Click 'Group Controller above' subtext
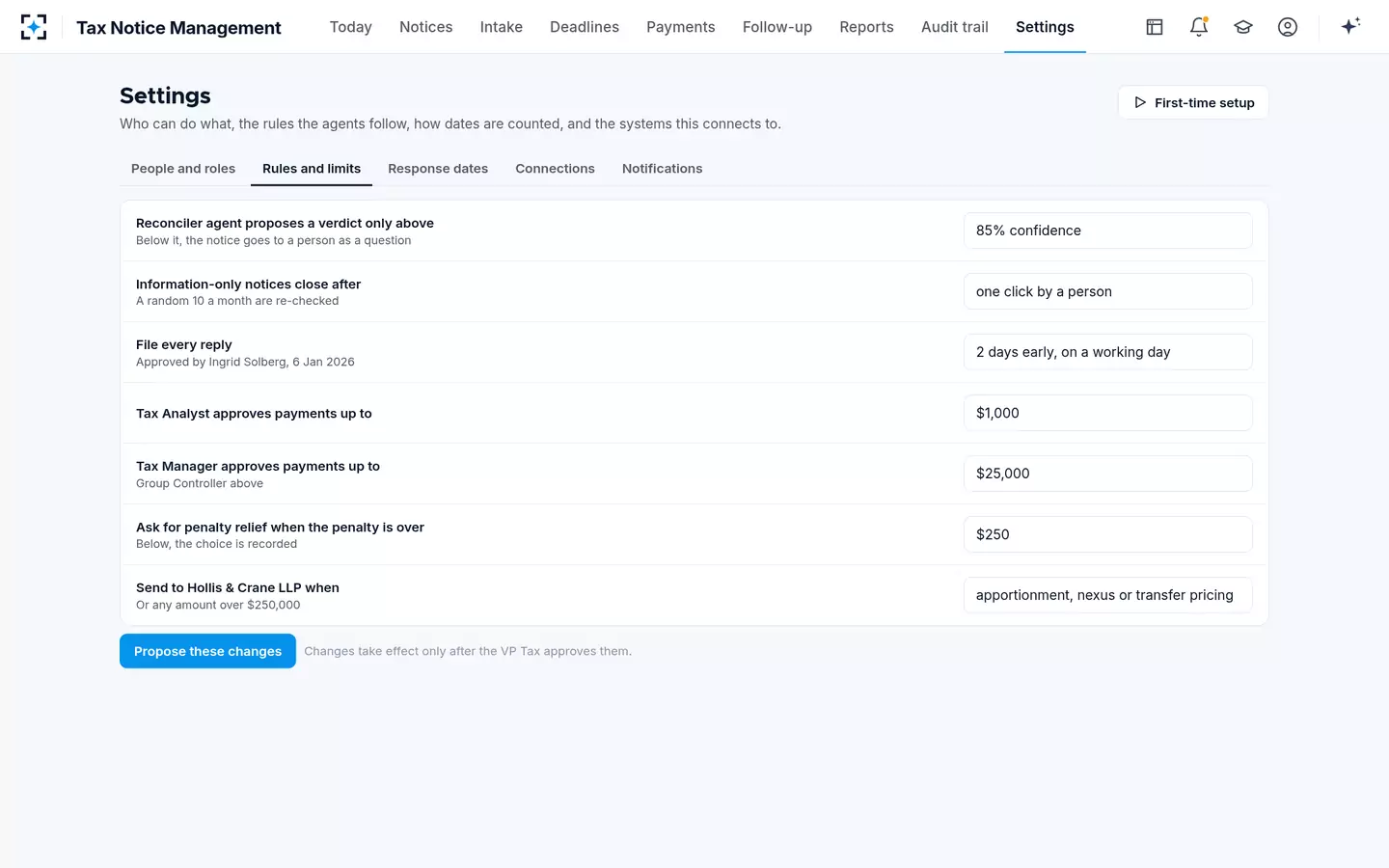This screenshot has height=868, width=1389. click(200, 484)
